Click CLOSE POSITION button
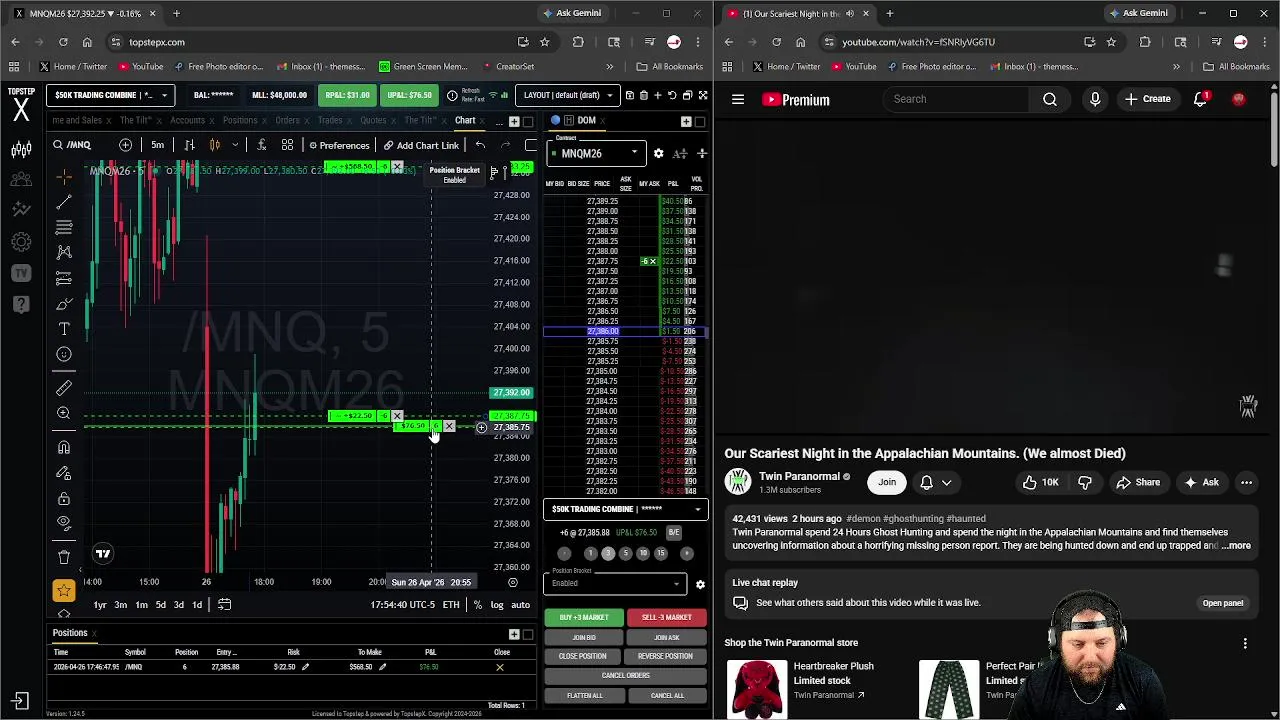Image resolution: width=1280 pixels, height=720 pixels. [583, 656]
